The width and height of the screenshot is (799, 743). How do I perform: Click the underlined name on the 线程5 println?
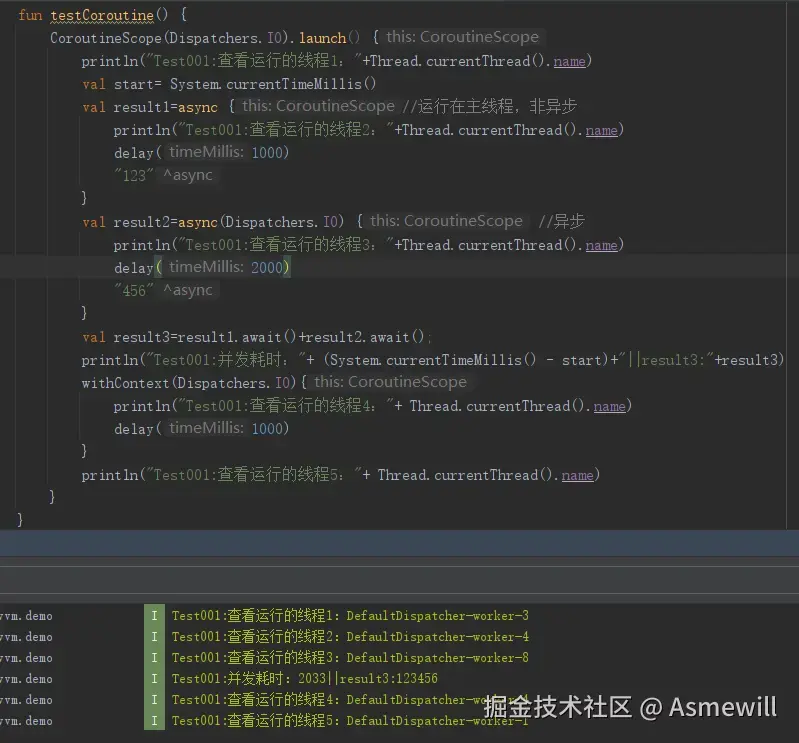pyautogui.click(x=577, y=475)
